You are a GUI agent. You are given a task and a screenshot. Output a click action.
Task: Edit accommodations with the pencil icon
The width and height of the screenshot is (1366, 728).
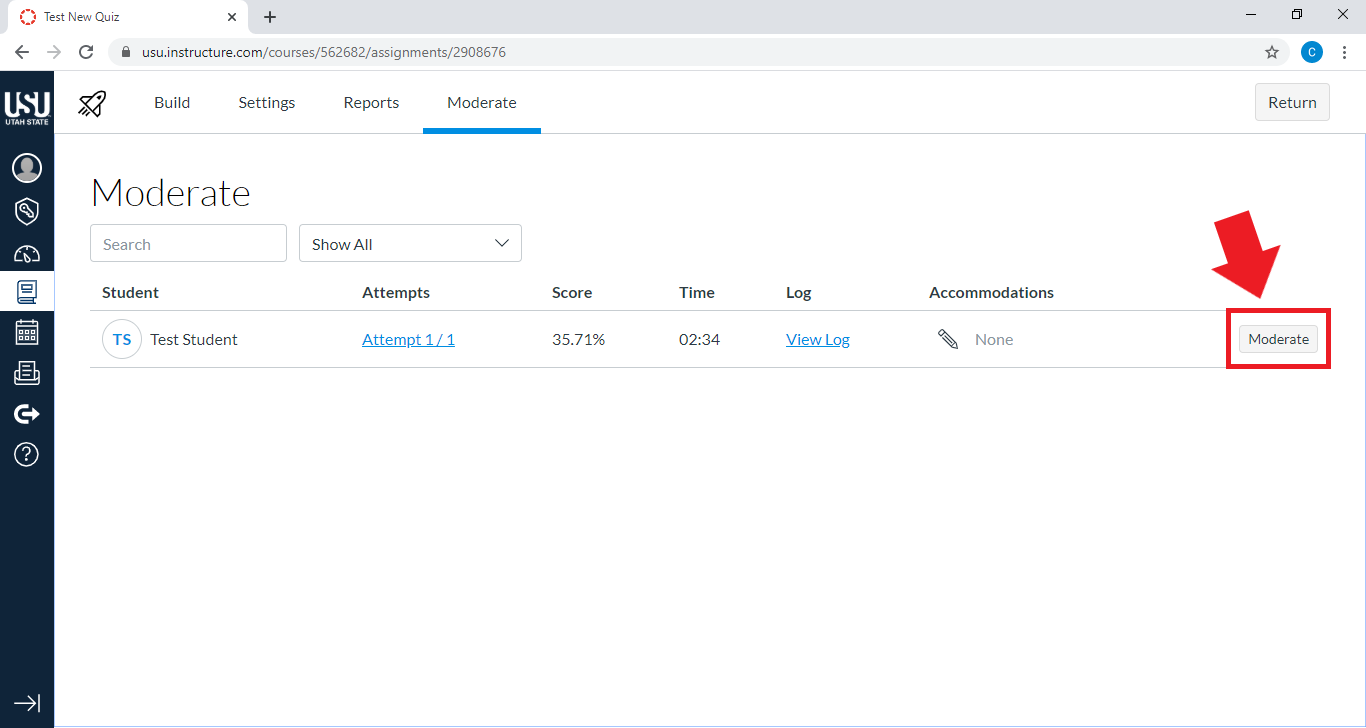point(948,340)
